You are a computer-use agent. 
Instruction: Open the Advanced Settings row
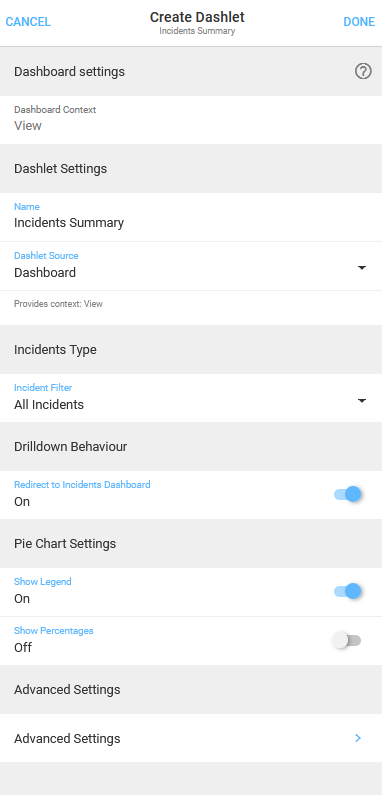click(x=191, y=738)
